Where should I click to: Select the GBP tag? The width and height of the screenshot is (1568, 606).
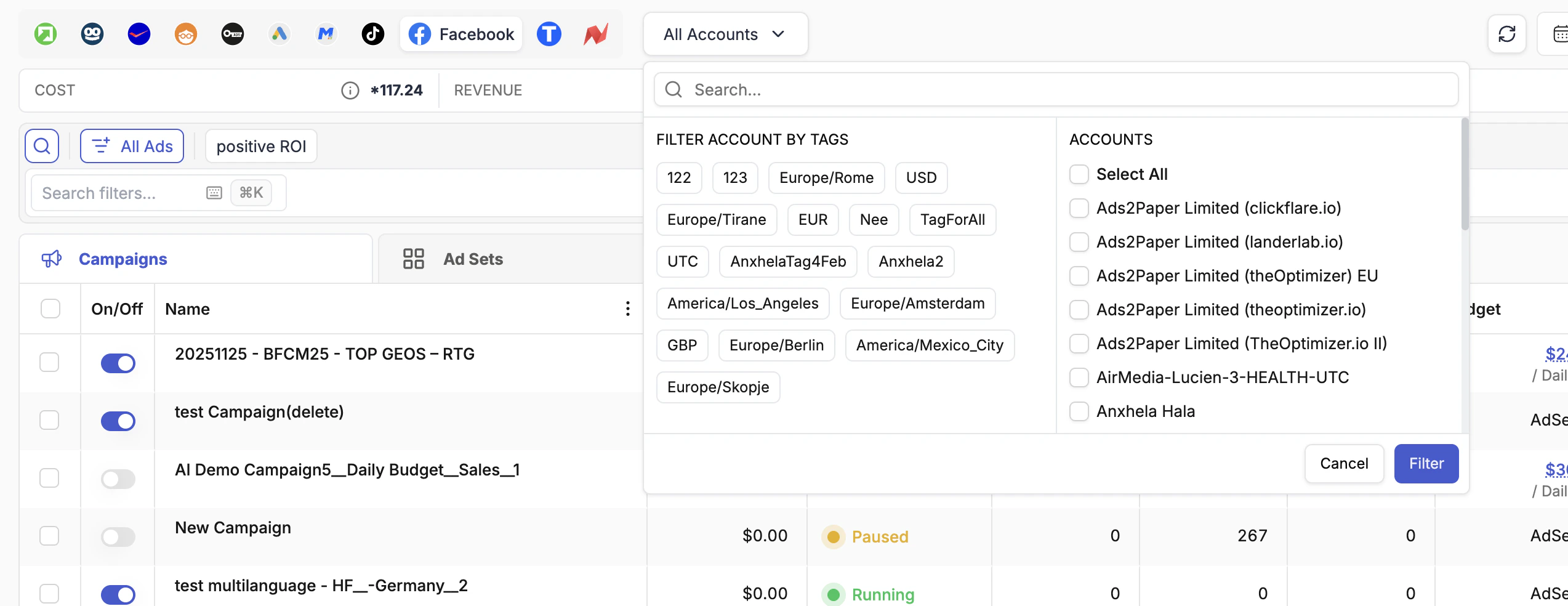coord(682,345)
